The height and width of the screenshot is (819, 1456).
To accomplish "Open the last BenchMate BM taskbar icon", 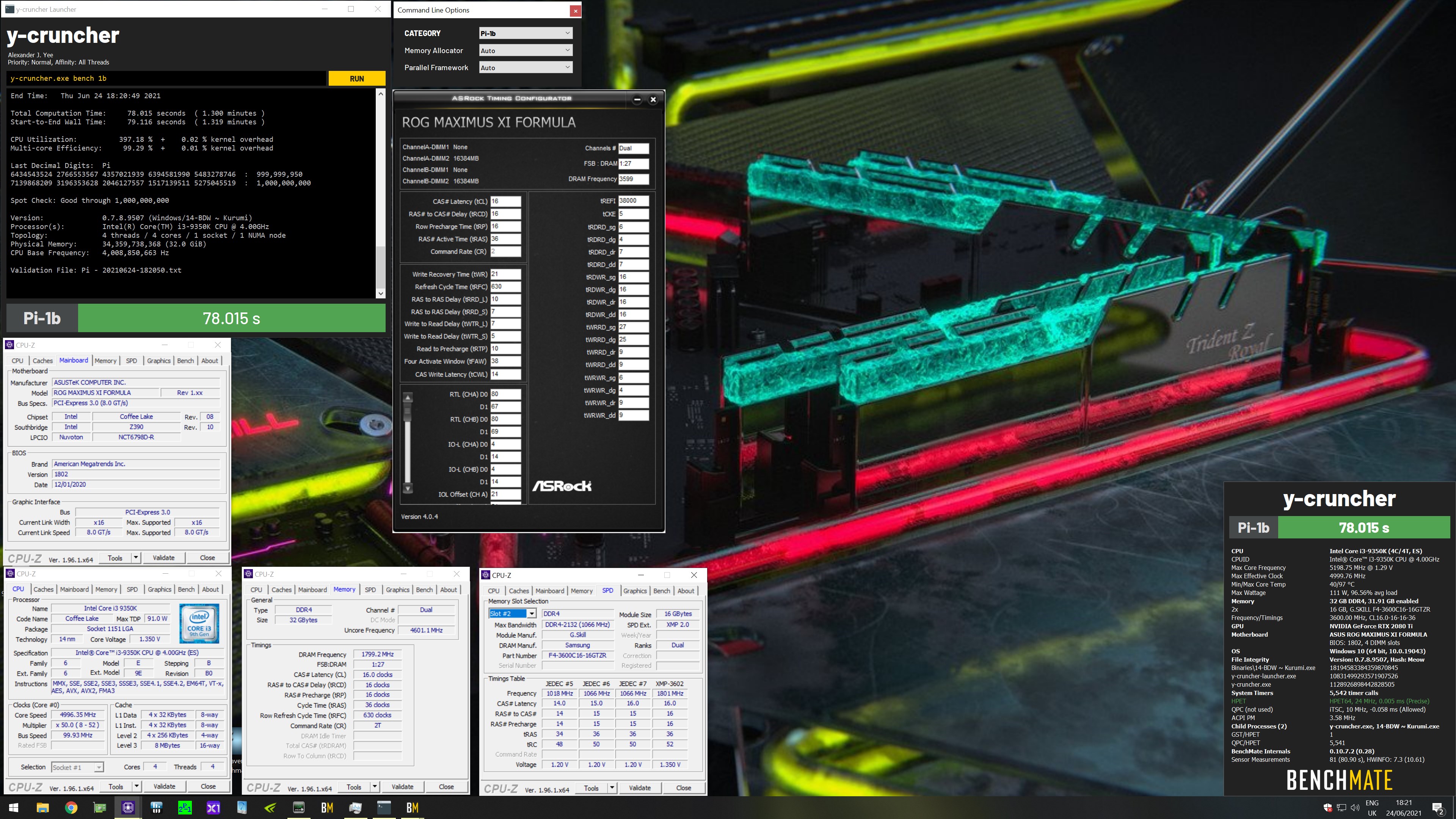I will [x=413, y=808].
